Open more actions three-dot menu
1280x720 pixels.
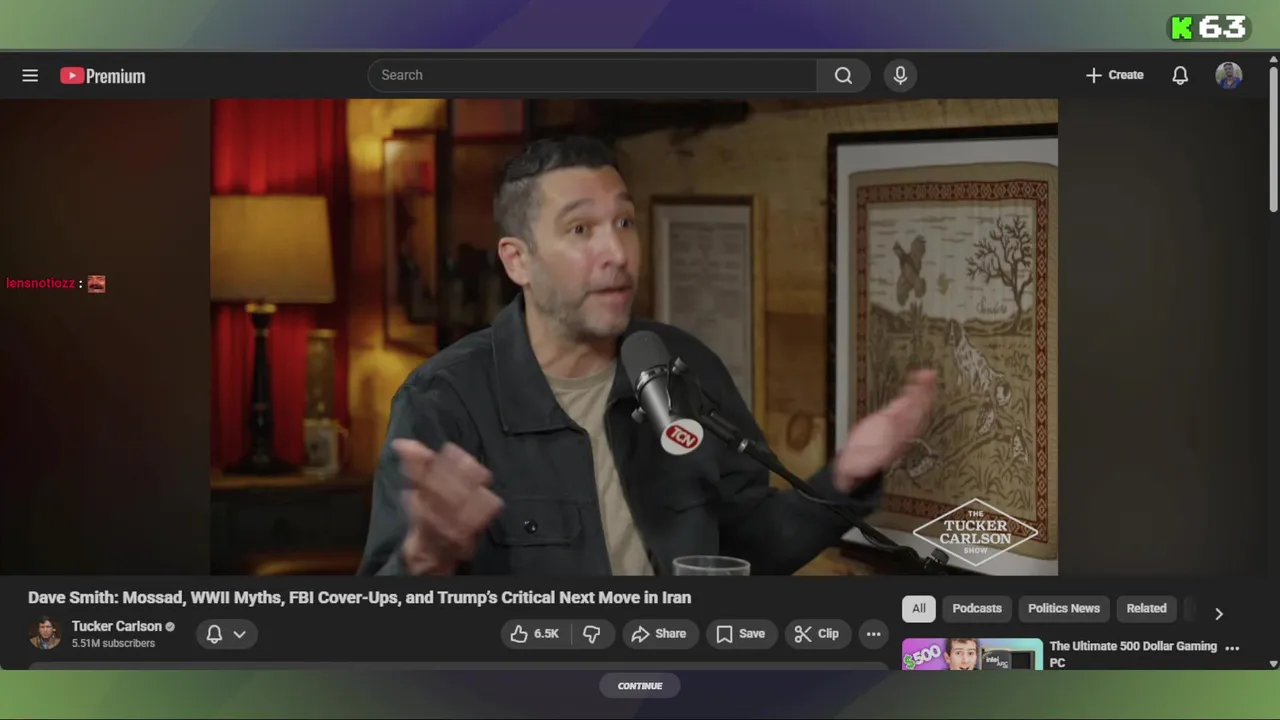tap(873, 634)
